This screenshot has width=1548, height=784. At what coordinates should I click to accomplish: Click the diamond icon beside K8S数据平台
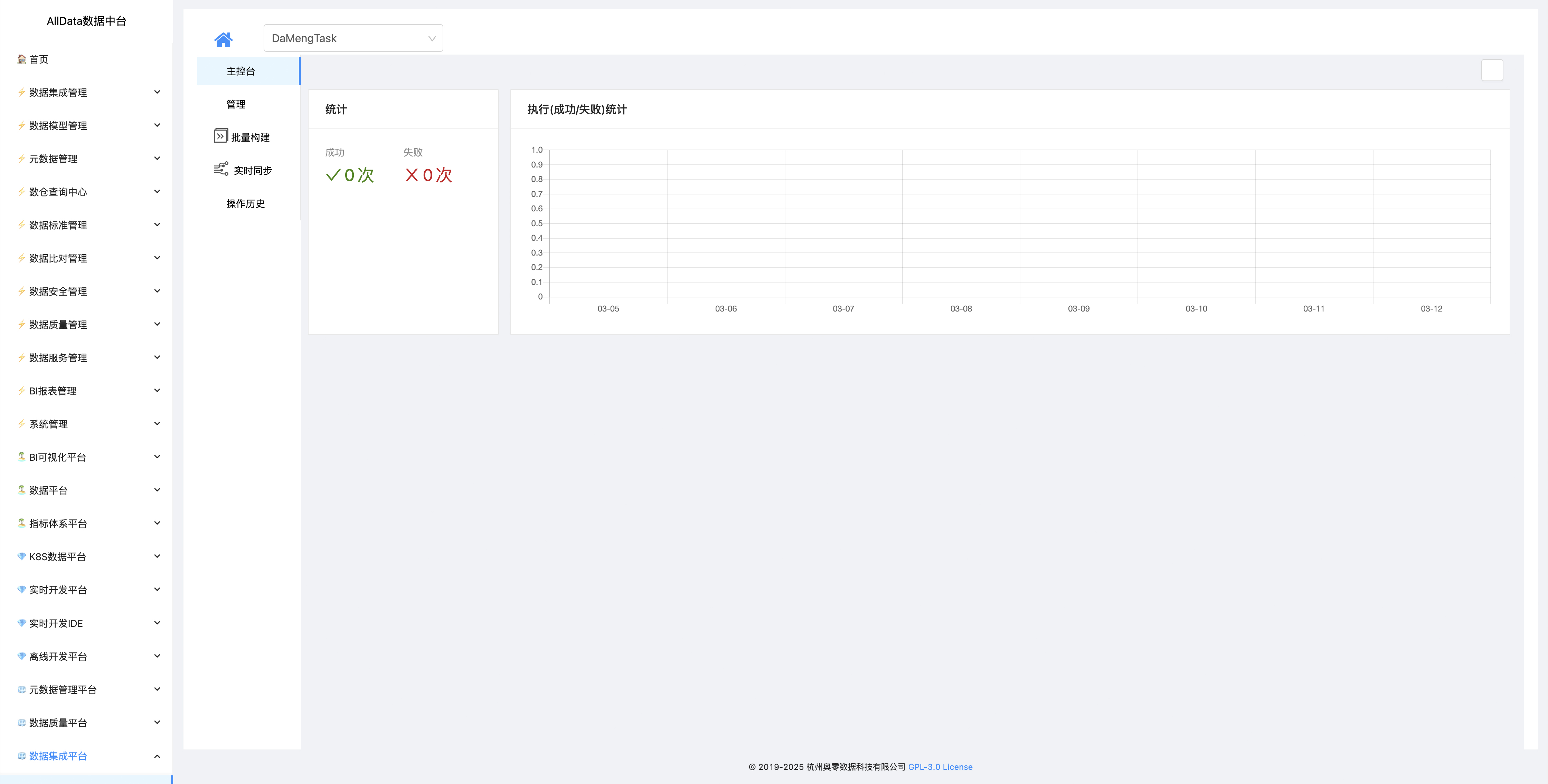coord(22,556)
